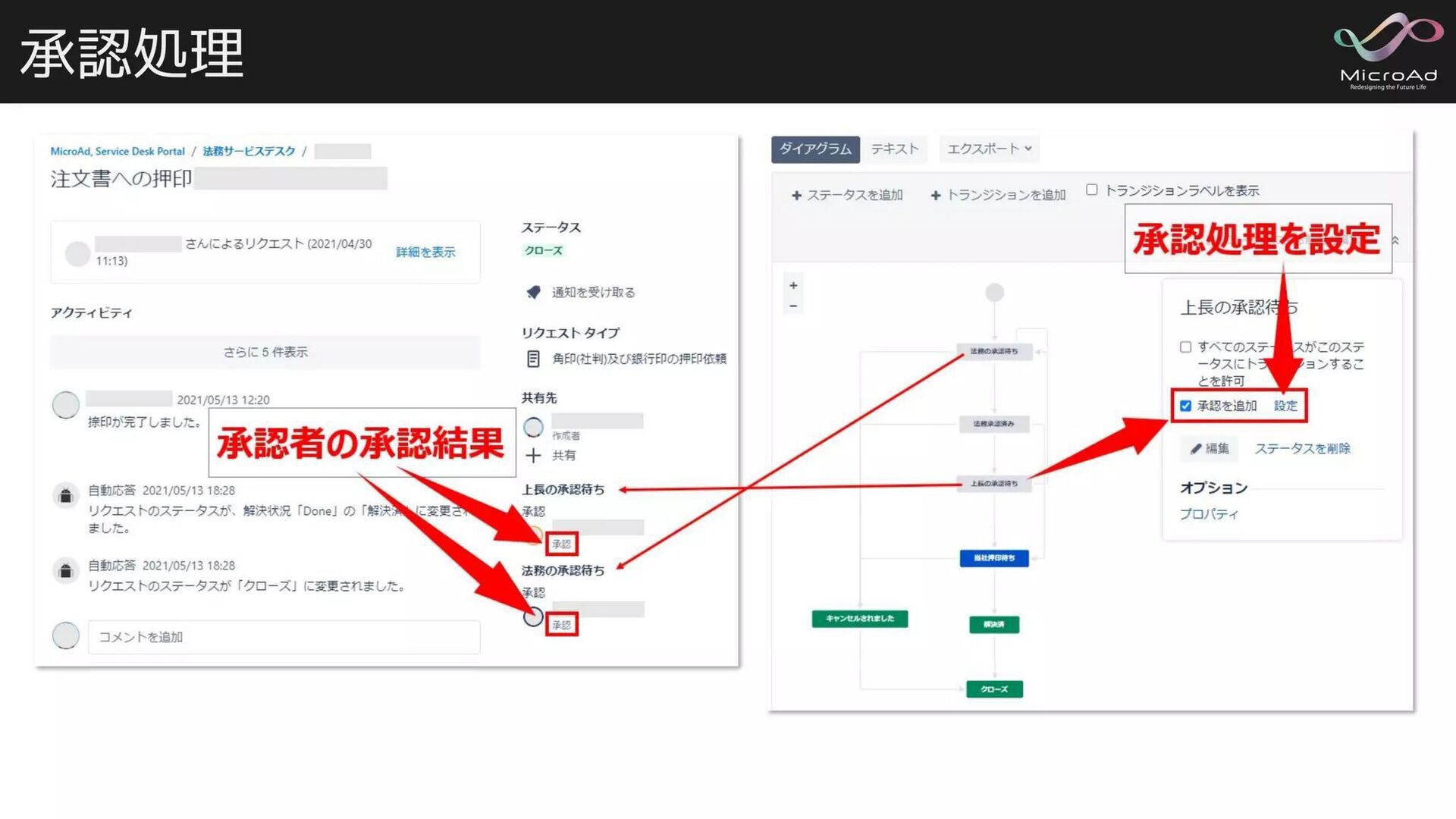Click the ステータスを削除 link
Image resolution: width=1456 pixels, height=819 pixels.
click(1302, 448)
